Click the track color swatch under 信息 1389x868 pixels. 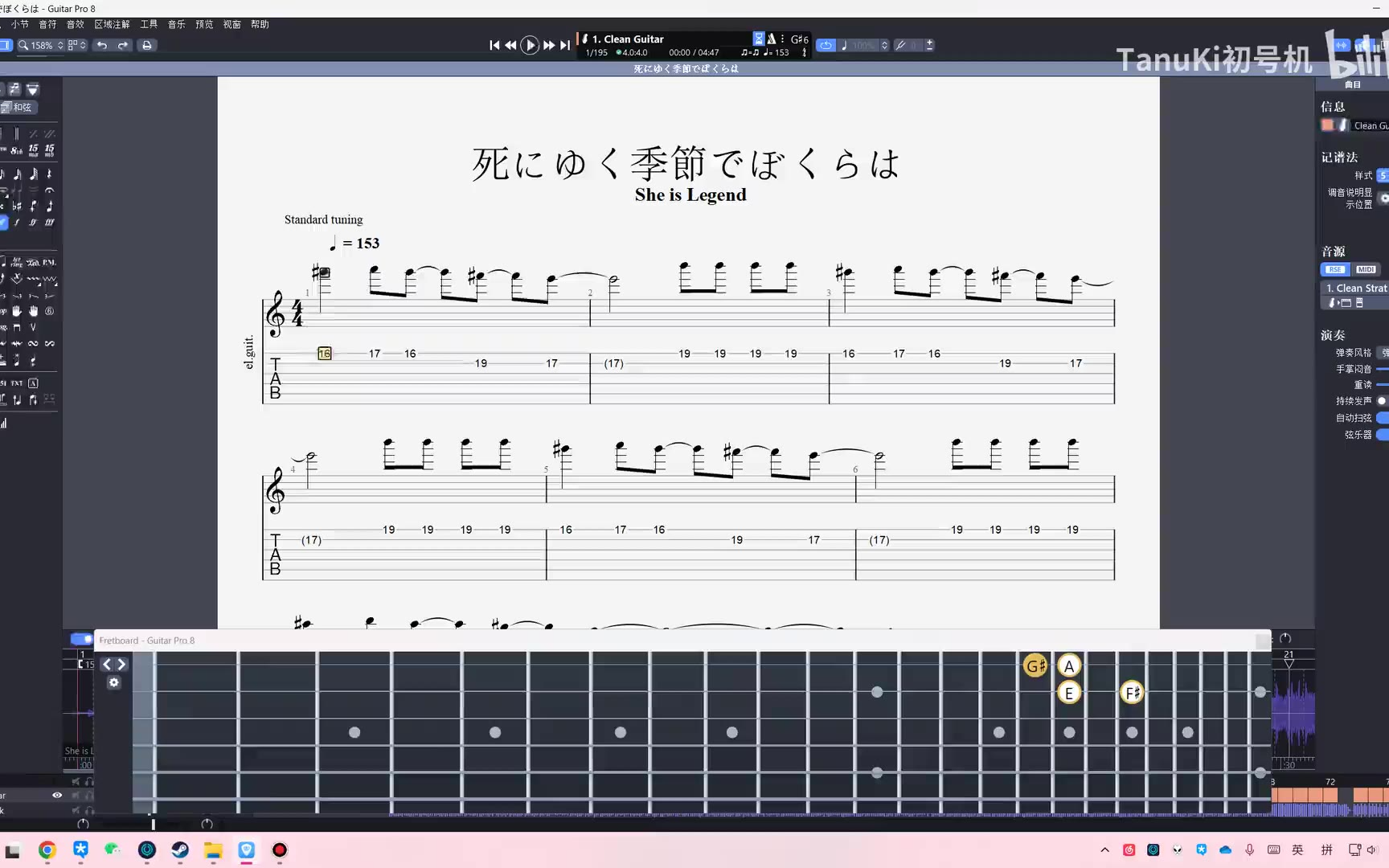(x=1328, y=125)
